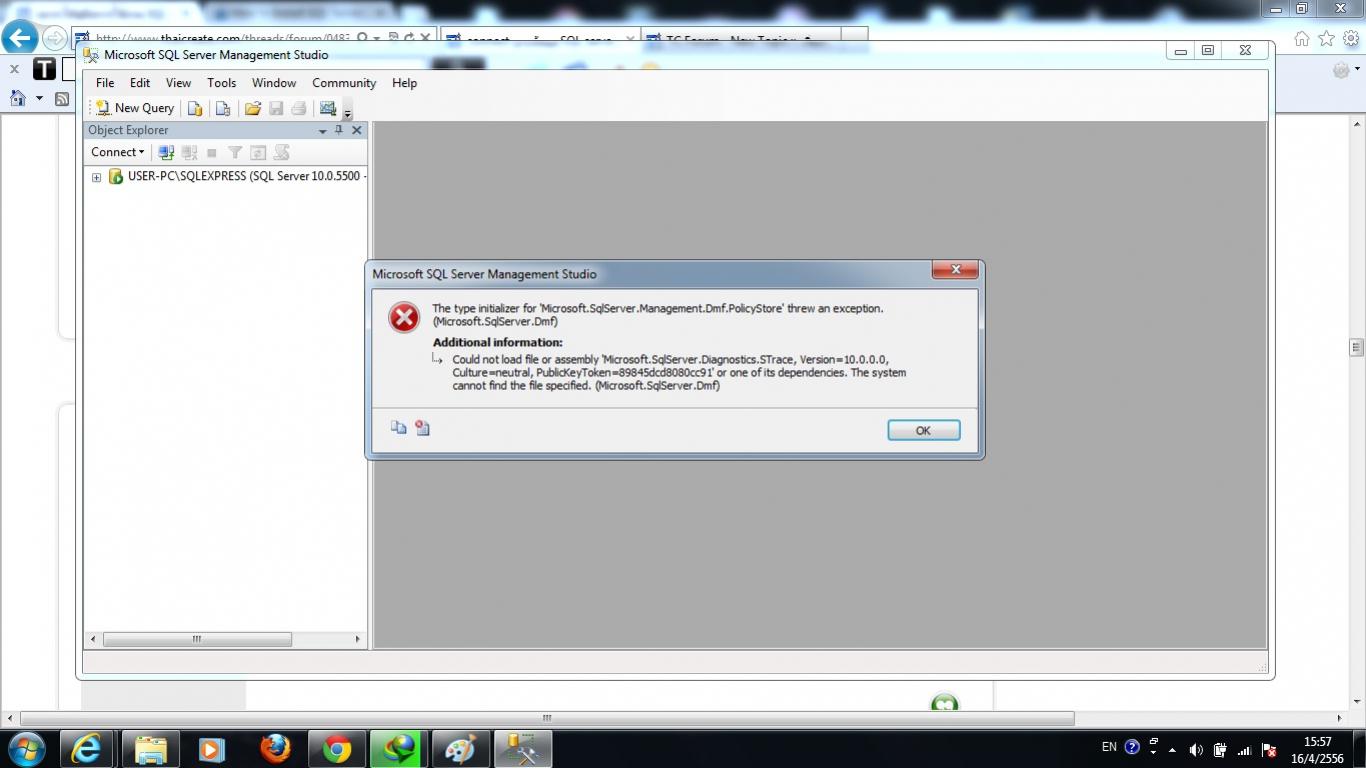Open the View menu
The image size is (1366, 768).
pos(178,83)
